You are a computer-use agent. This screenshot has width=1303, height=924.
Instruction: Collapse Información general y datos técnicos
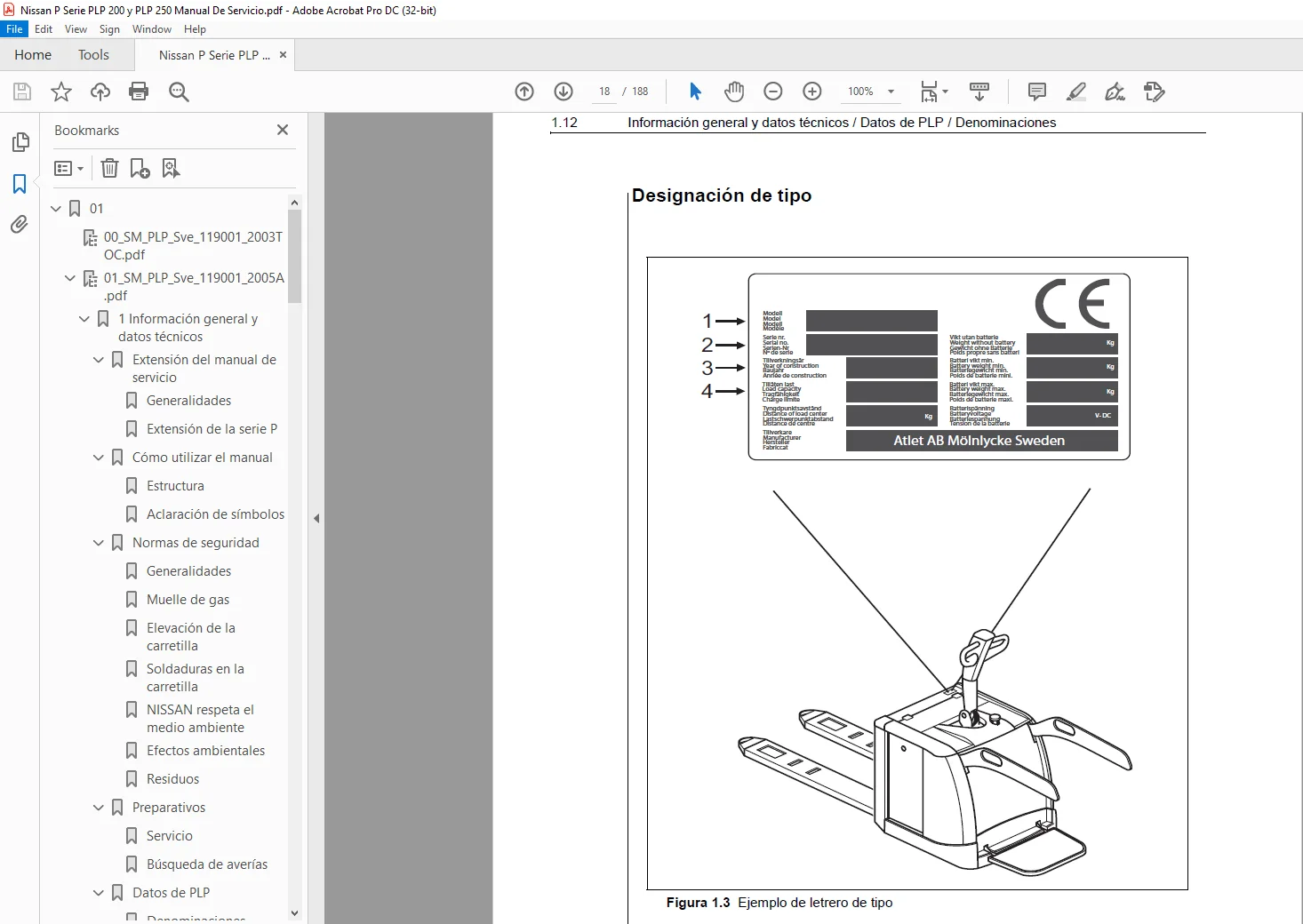84,319
